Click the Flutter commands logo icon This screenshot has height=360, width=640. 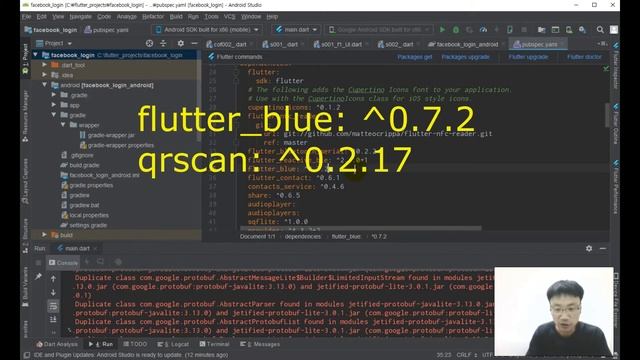[211, 57]
